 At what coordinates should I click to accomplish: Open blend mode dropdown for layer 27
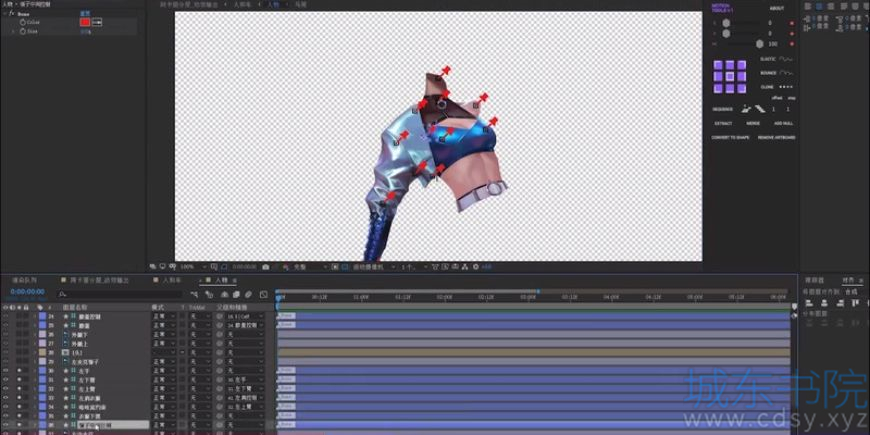164,344
